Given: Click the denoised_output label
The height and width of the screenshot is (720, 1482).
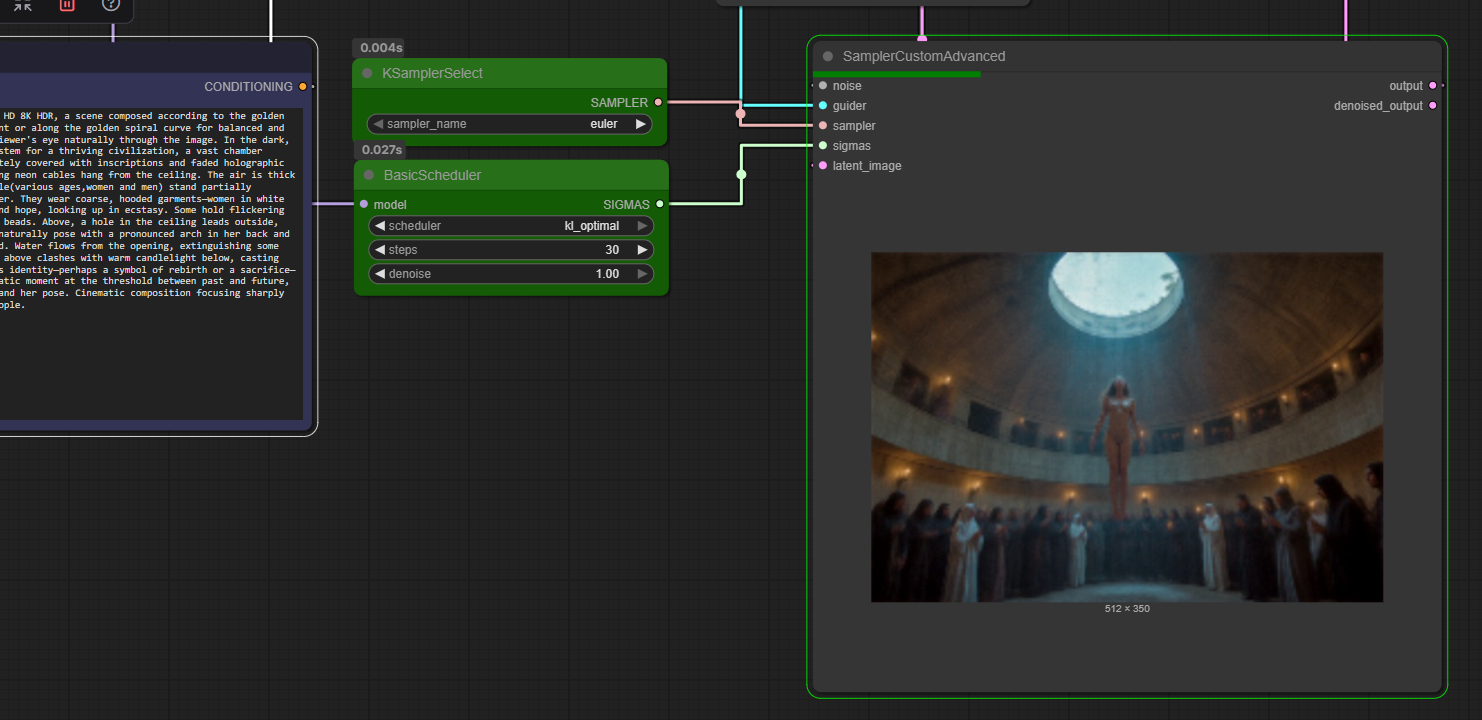Looking at the screenshot, I should pyautogui.click(x=1378, y=106).
